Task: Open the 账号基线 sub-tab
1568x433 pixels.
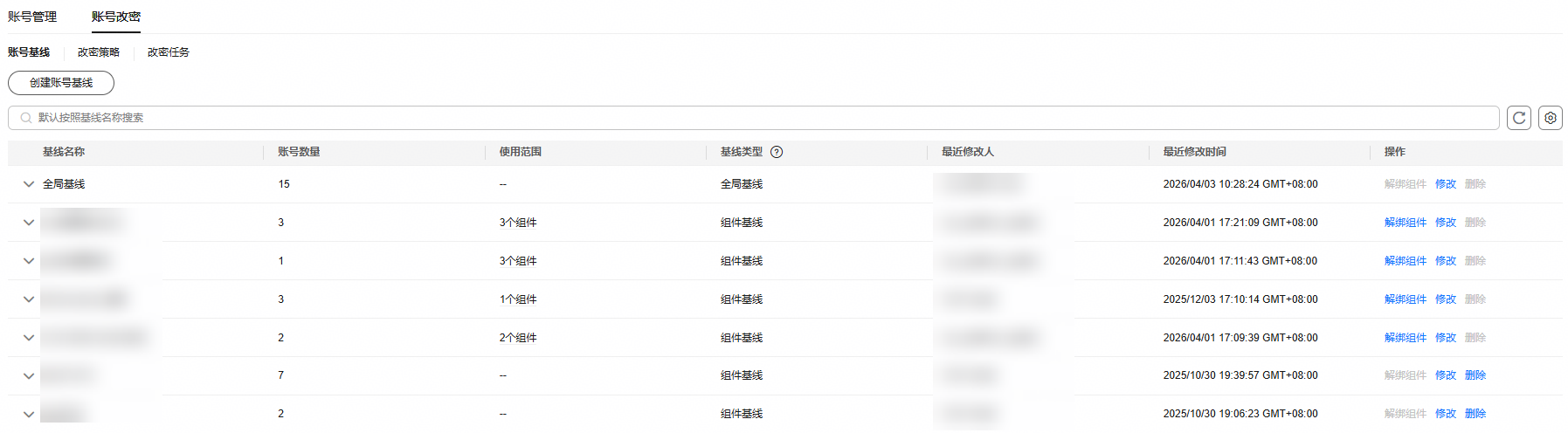Action: click(29, 52)
